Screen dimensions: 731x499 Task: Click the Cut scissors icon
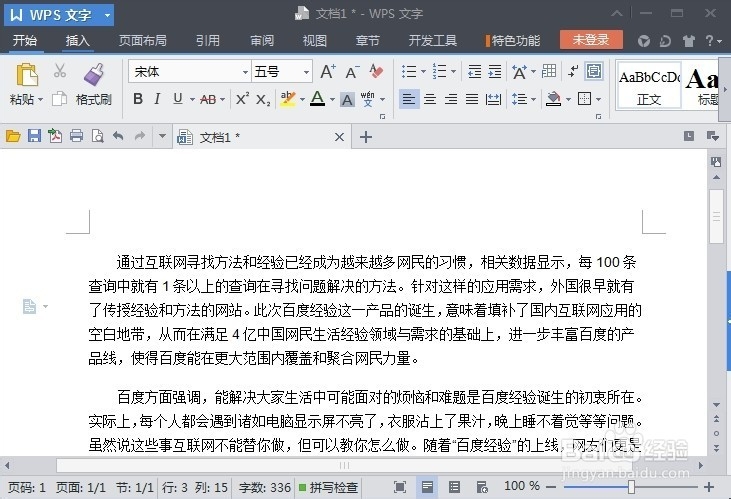point(60,70)
